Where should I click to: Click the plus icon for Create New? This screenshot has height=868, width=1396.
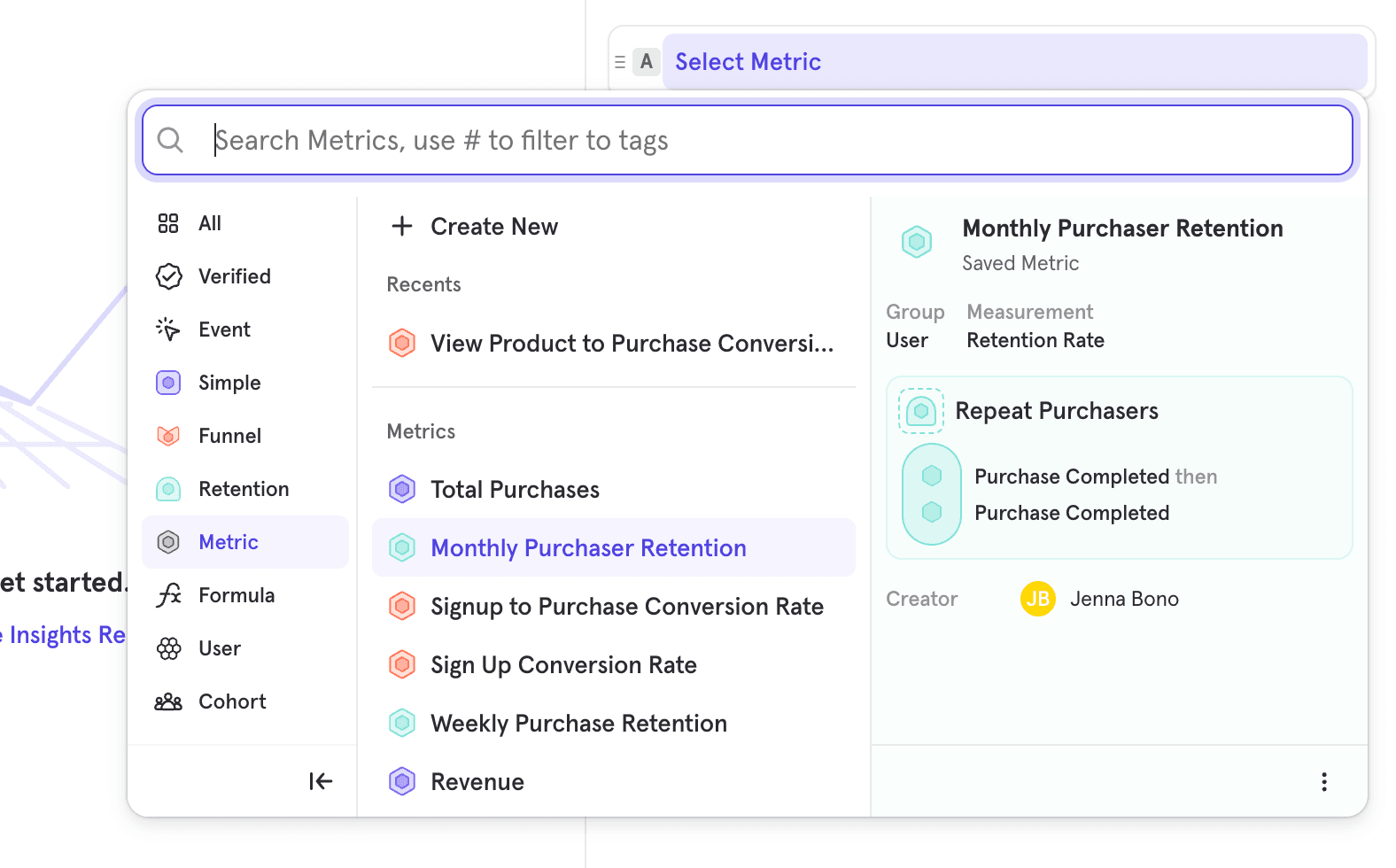click(x=402, y=227)
